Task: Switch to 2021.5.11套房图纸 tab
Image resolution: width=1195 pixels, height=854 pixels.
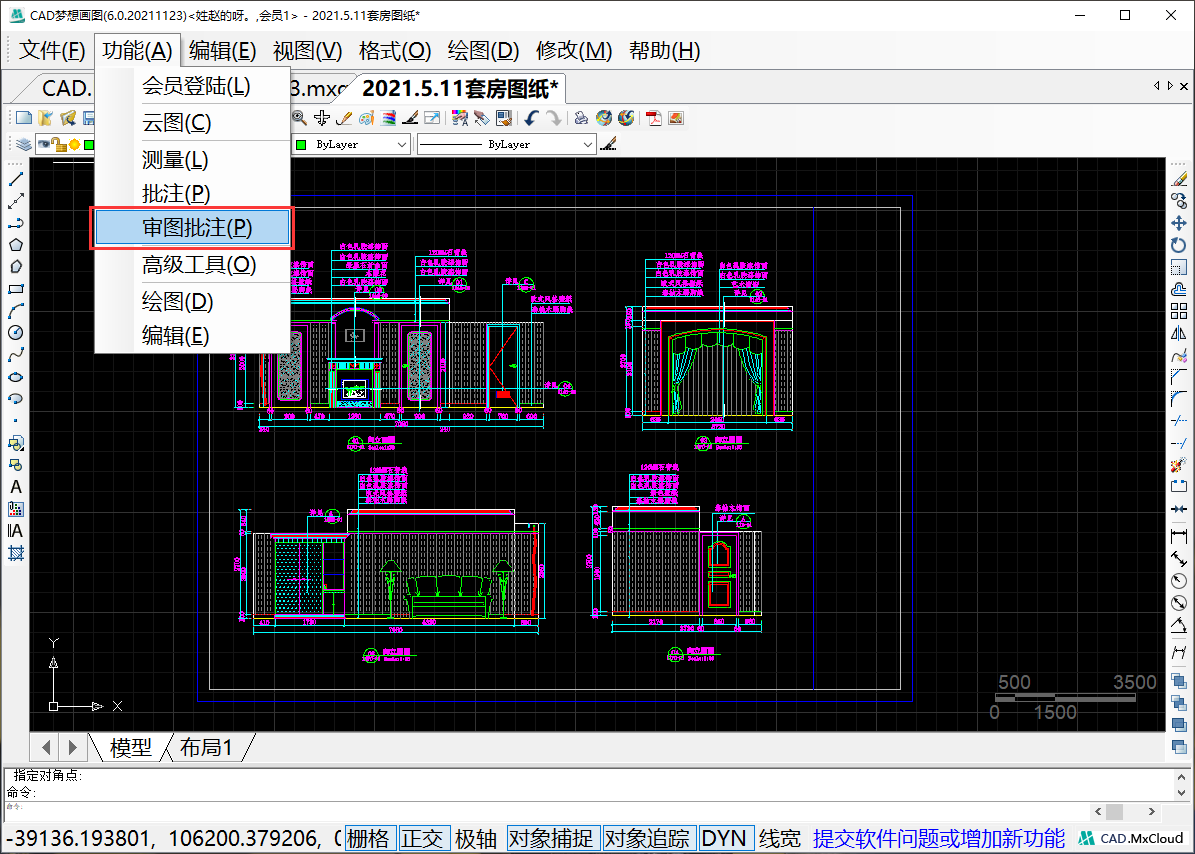Action: pyautogui.click(x=460, y=88)
